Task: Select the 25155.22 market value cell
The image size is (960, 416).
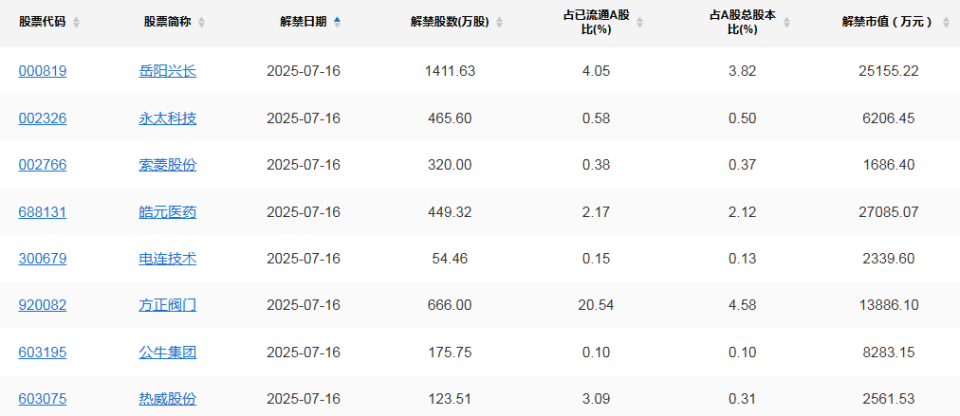Action: 888,72
